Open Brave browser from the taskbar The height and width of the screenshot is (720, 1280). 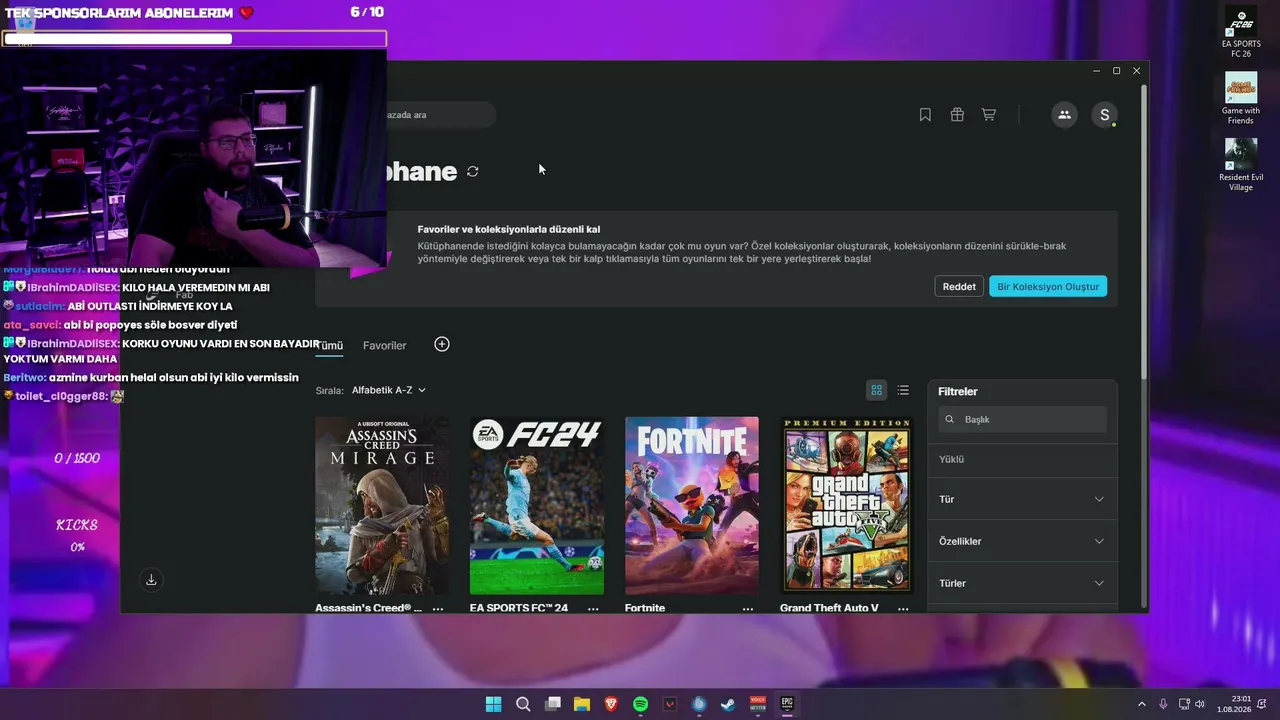[611, 704]
